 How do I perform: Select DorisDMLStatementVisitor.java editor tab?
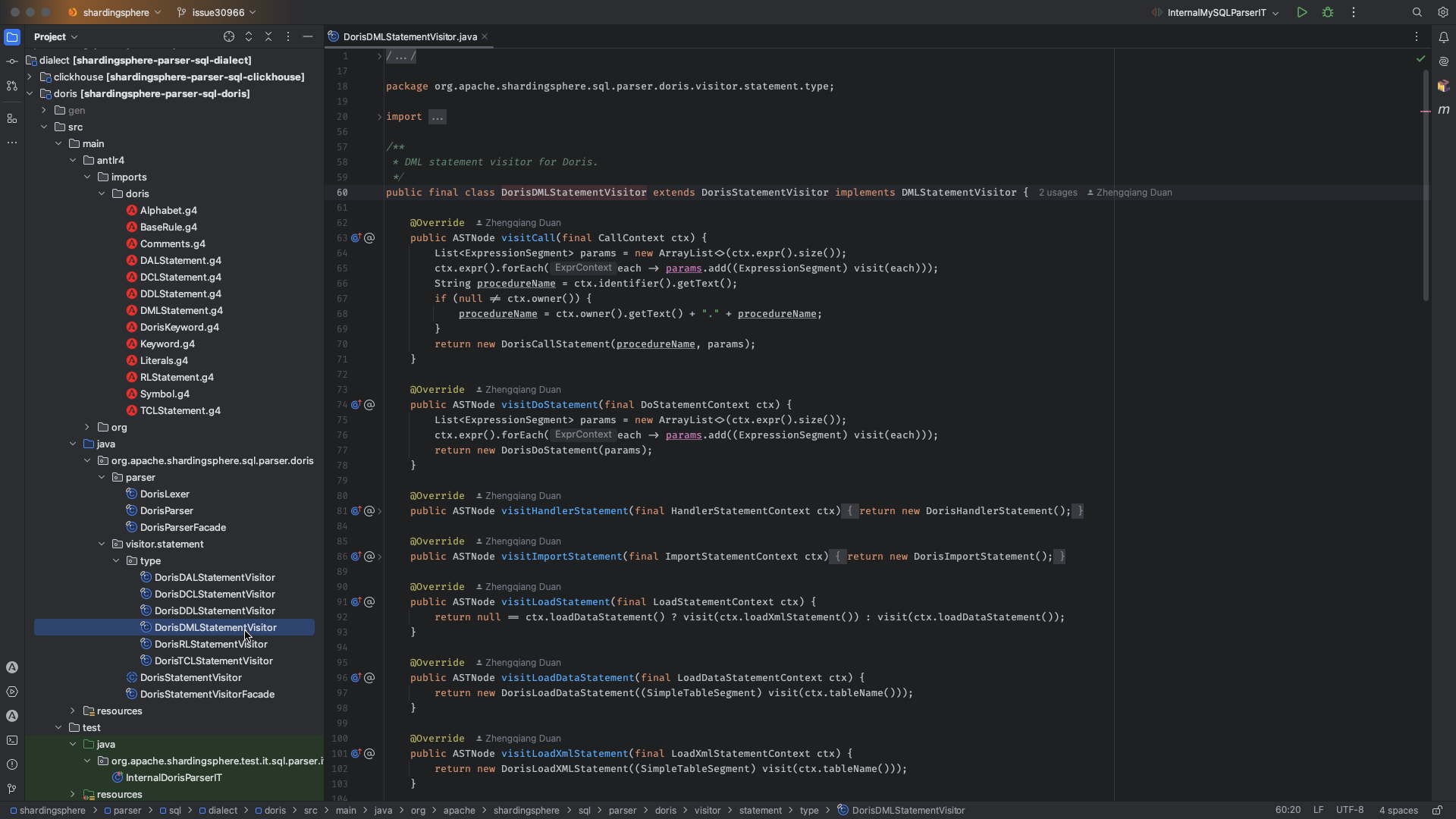tap(409, 36)
